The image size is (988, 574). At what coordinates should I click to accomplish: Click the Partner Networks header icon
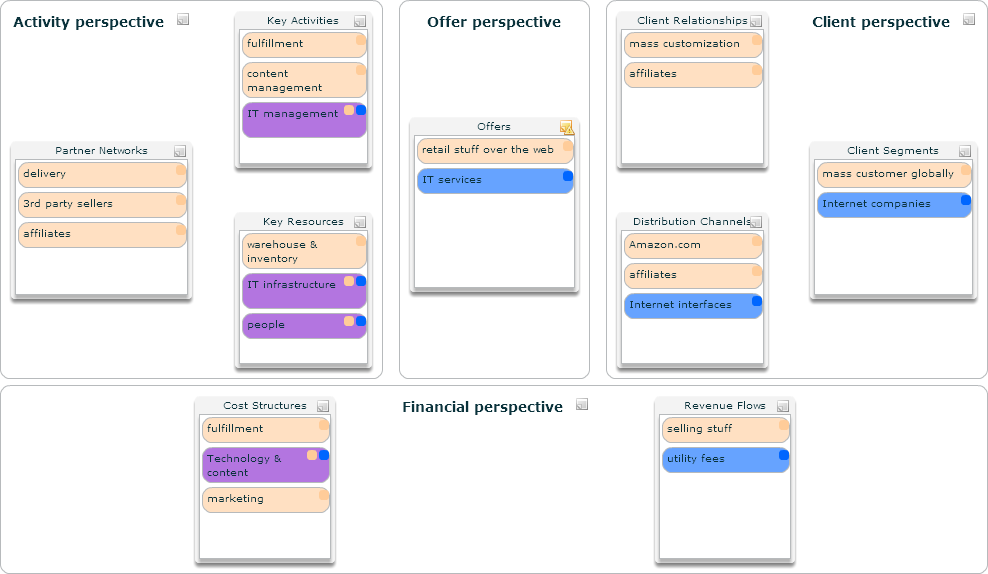180,151
